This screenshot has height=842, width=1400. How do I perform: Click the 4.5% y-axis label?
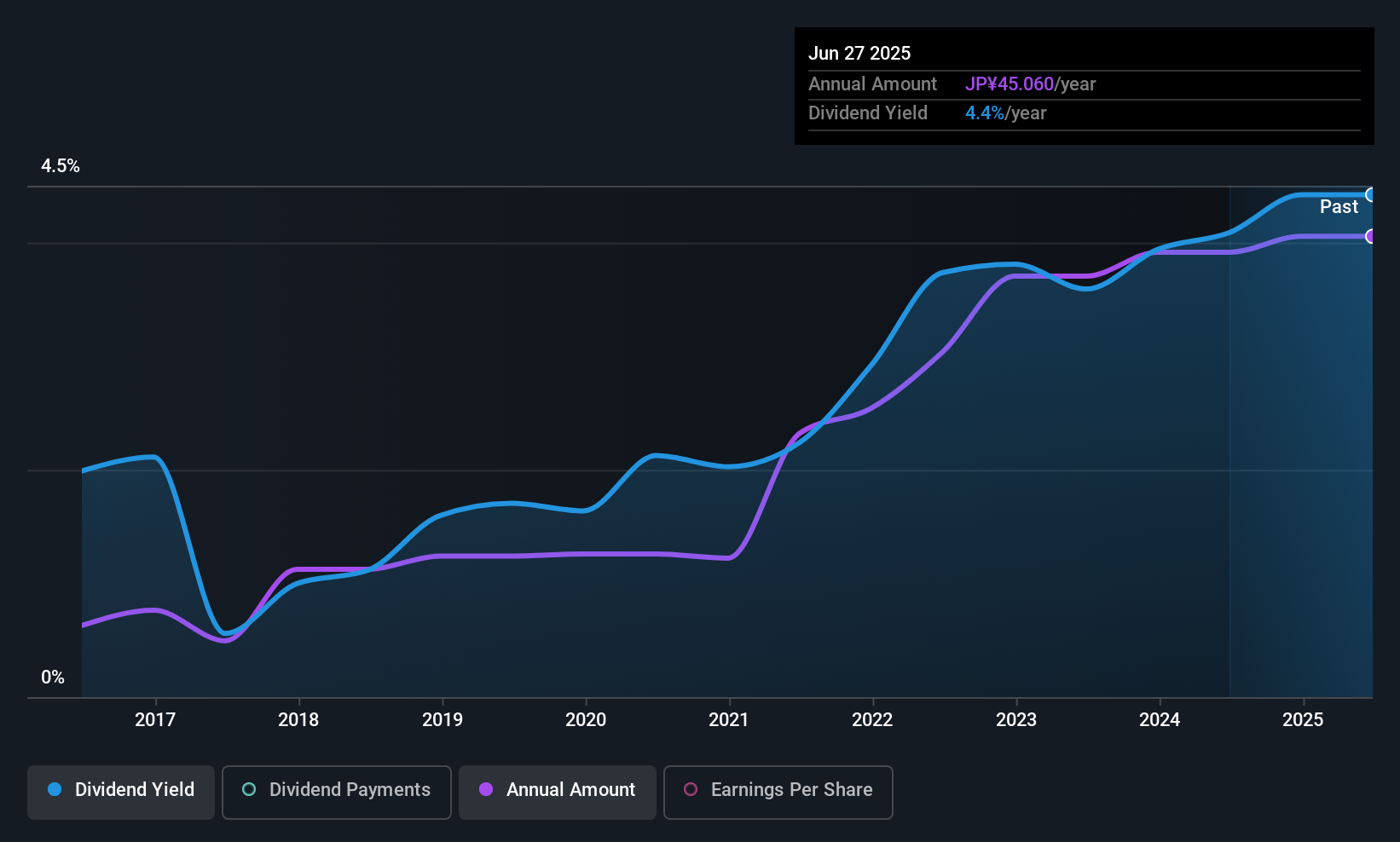coord(61,165)
